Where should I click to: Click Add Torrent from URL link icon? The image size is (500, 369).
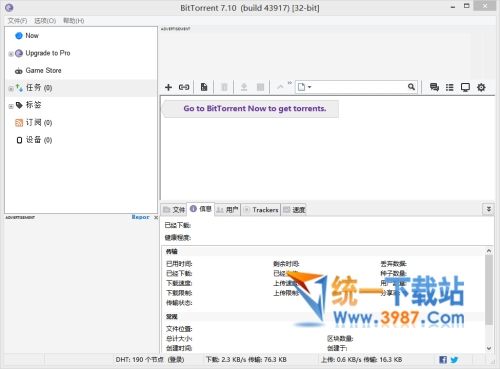pyautogui.click(x=184, y=87)
